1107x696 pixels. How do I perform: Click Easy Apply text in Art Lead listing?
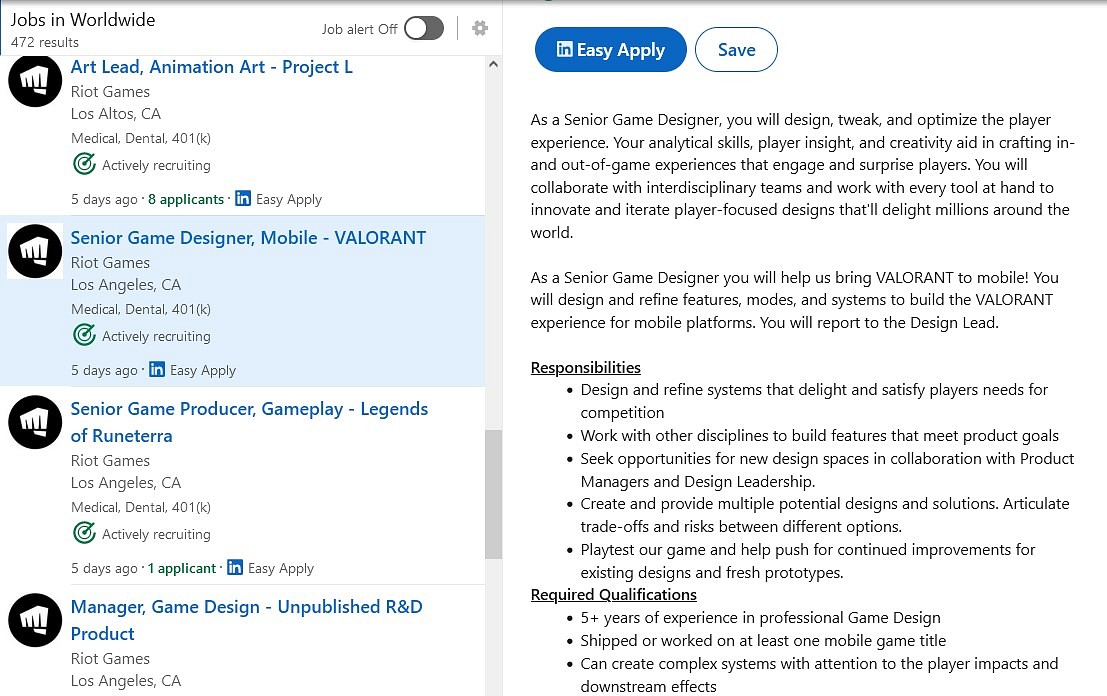pyautogui.click(x=289, y=199)
